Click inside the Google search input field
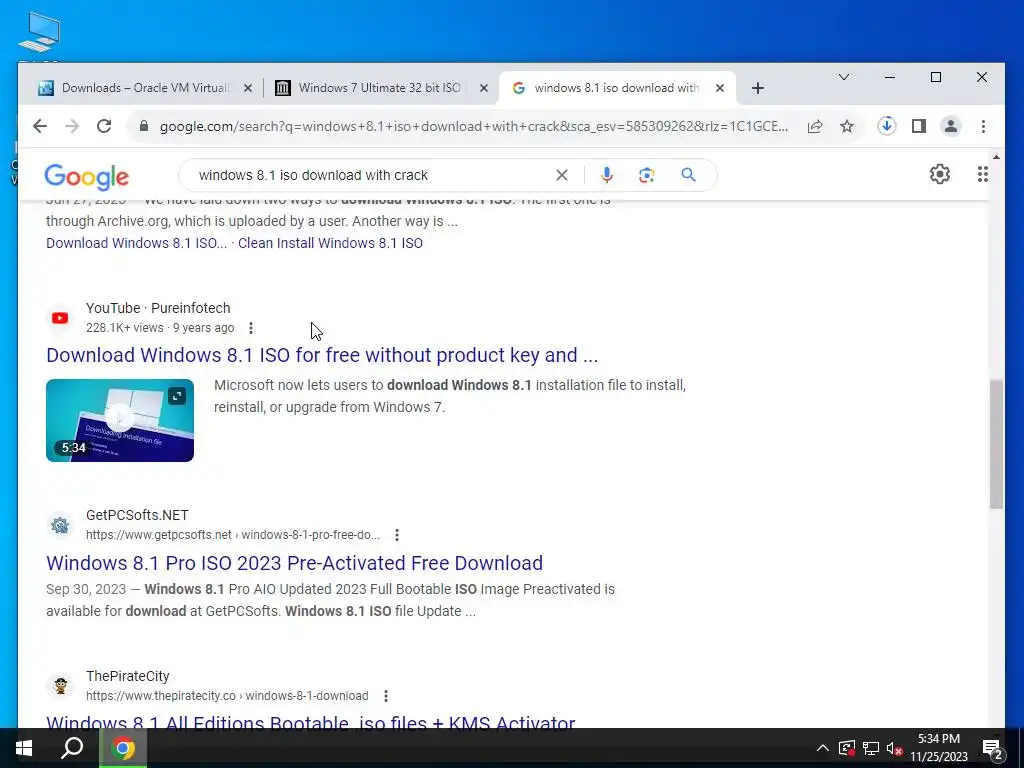The width and height of the screenshot is (1024, 768). click(x=372, y=175)
